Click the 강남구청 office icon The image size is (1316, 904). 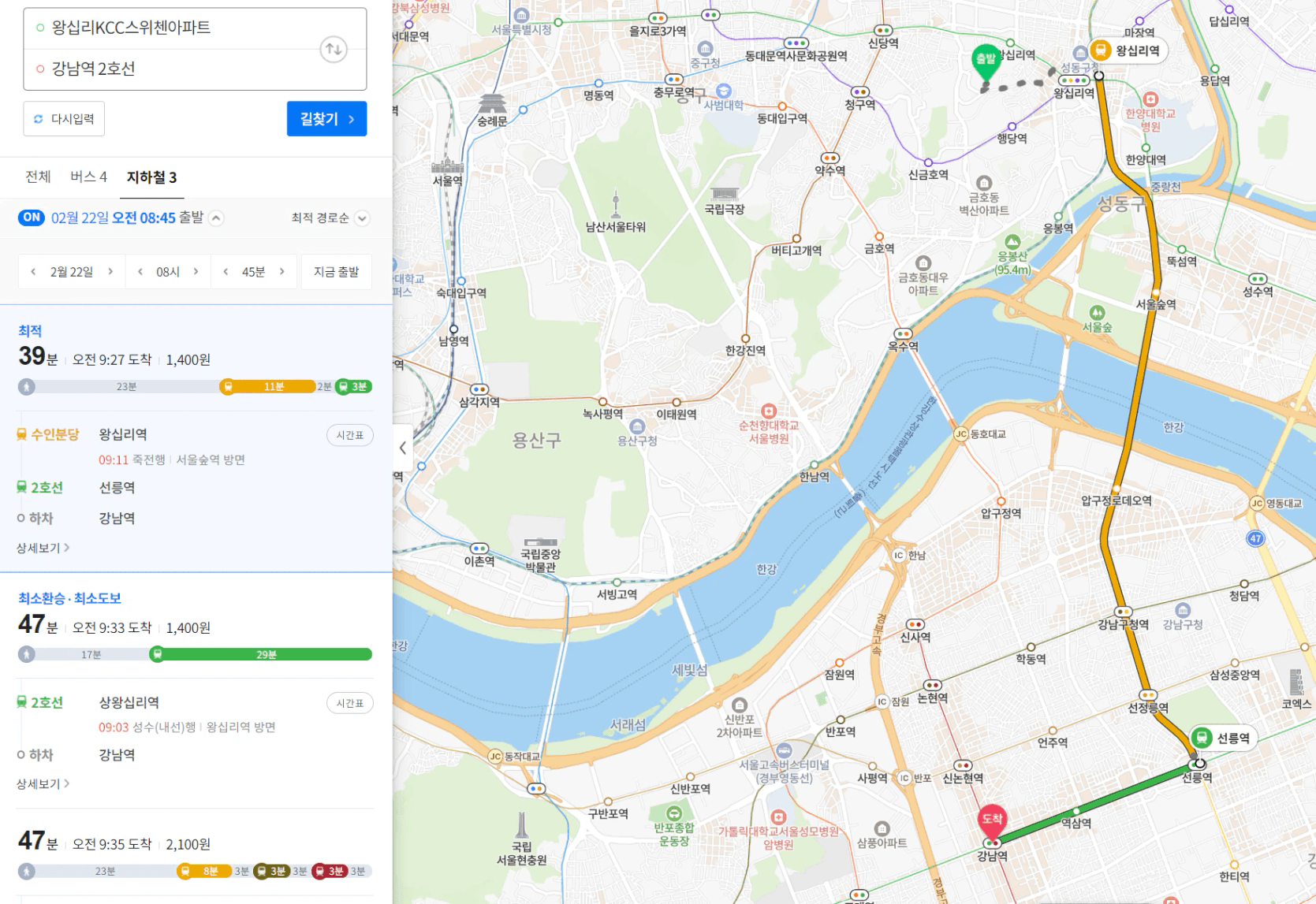(x=1183, y=610)
